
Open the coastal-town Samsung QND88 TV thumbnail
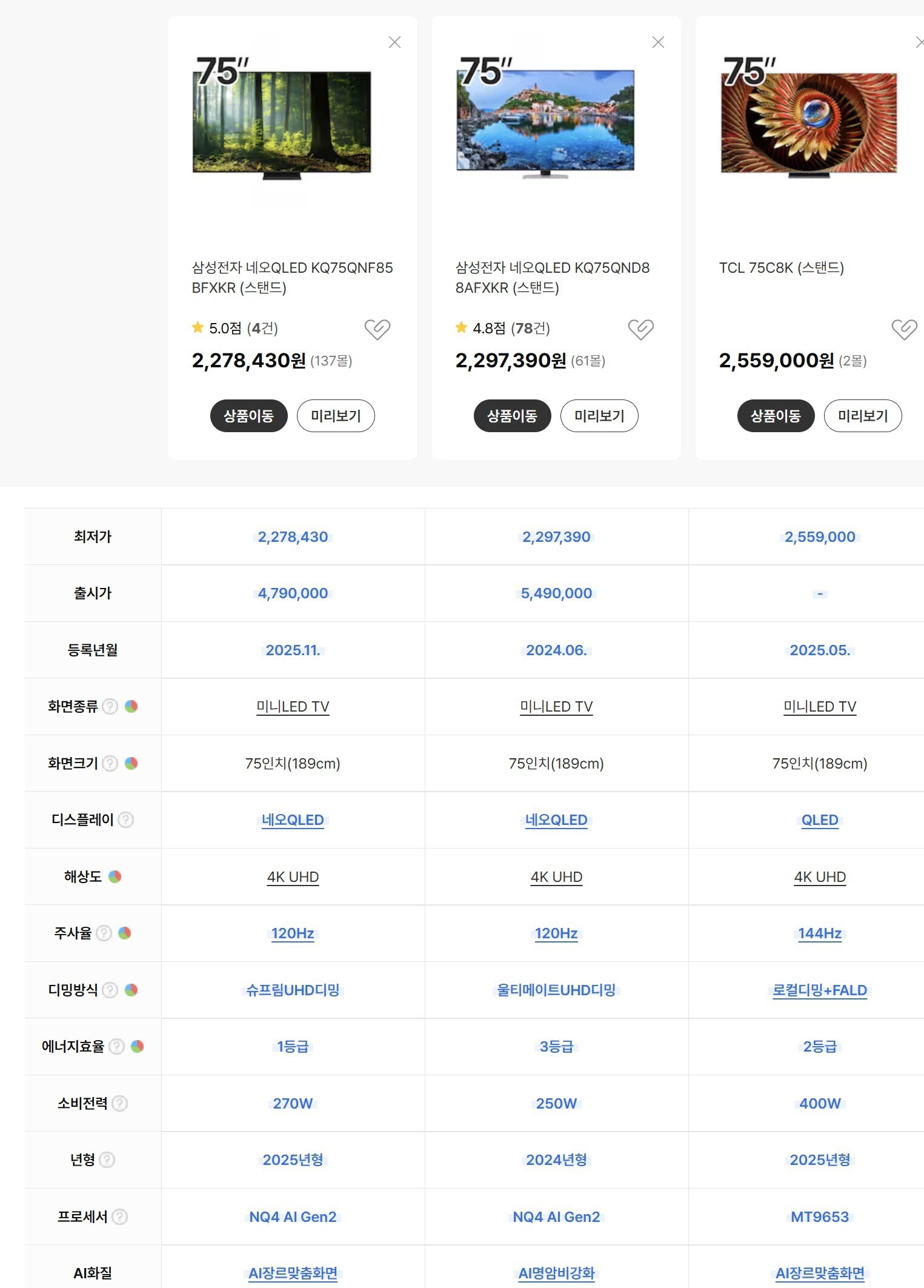[x=545, y=119]
